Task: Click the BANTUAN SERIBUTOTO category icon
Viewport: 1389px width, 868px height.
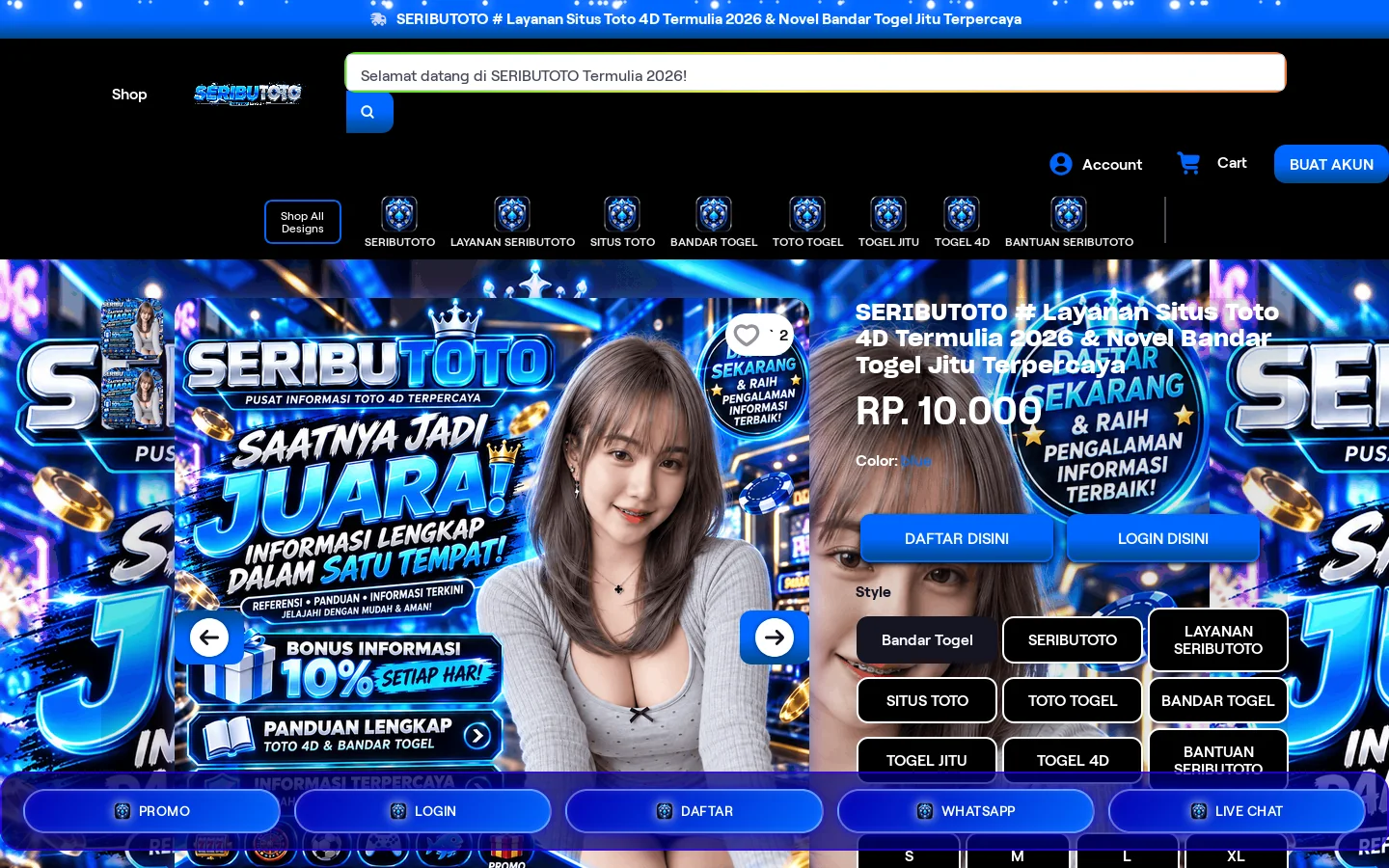Action: pos(1069,214)
